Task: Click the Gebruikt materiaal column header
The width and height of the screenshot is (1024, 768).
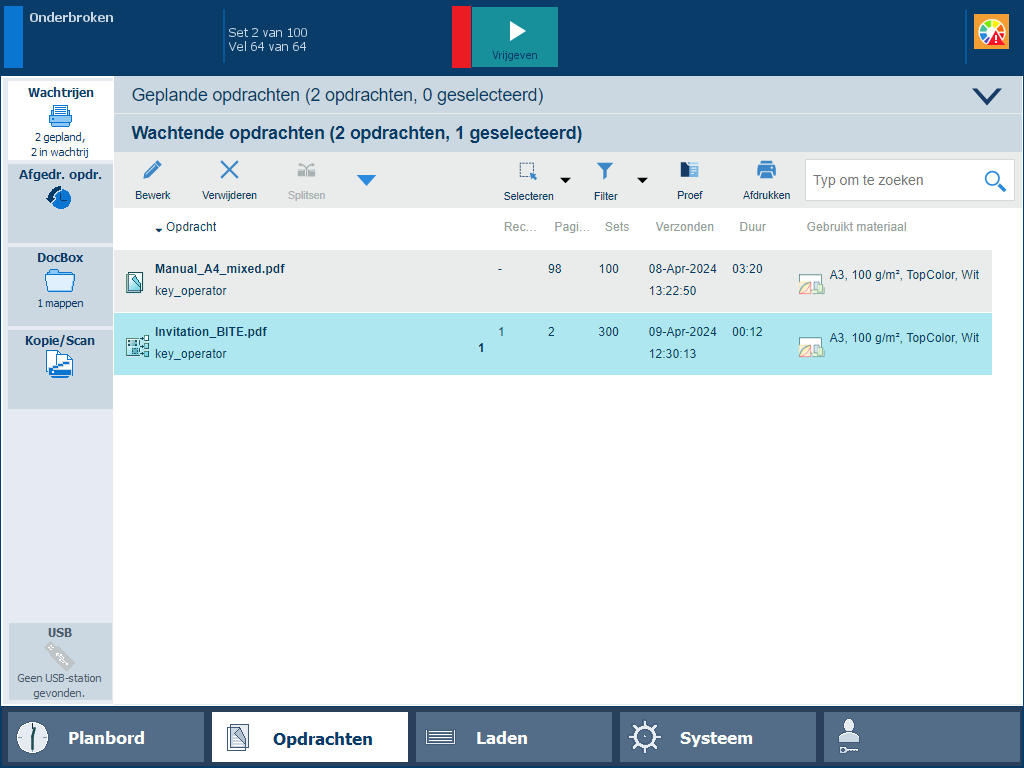Action: click(856, 227)
